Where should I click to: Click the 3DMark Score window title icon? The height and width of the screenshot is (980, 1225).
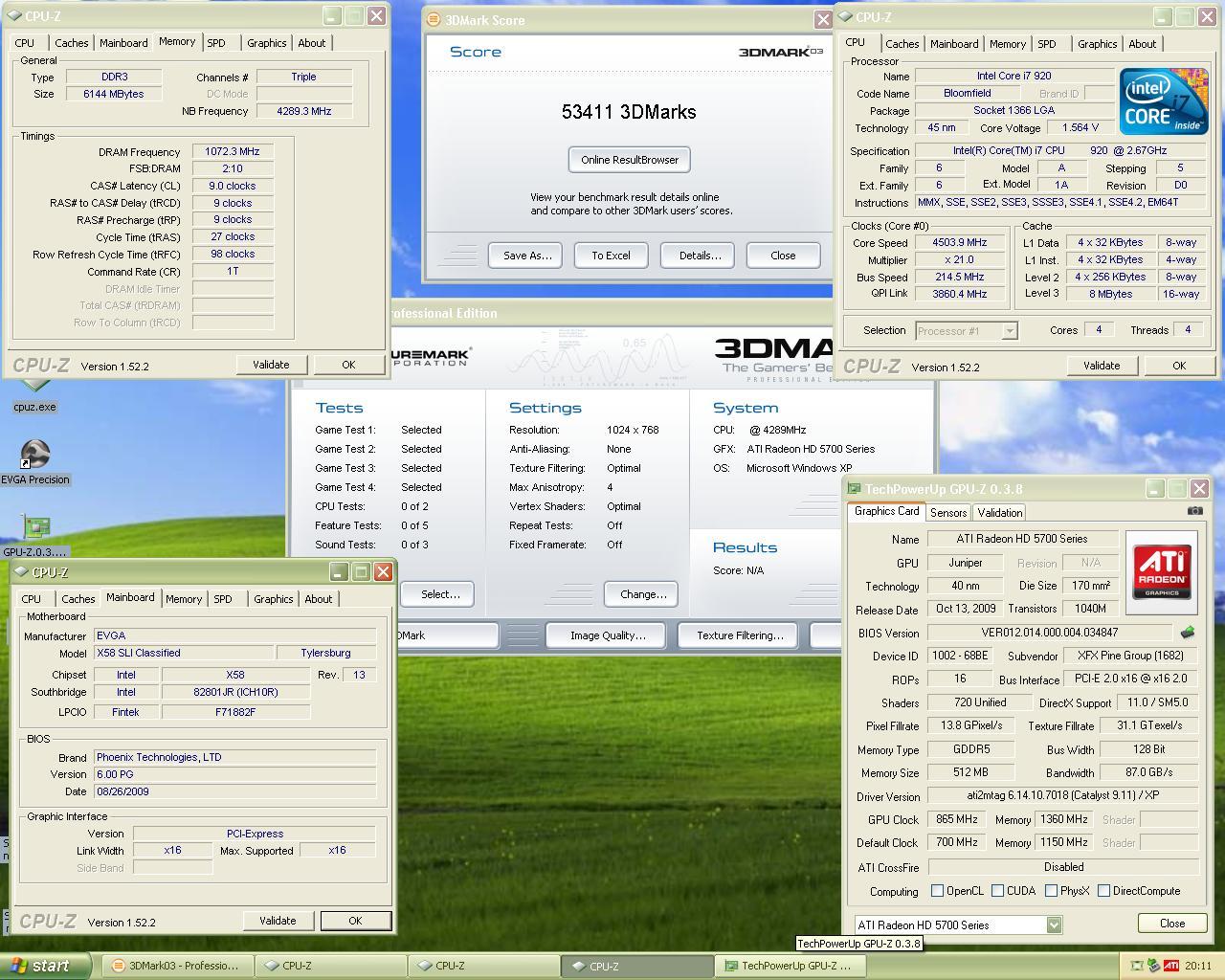(434, 19)
